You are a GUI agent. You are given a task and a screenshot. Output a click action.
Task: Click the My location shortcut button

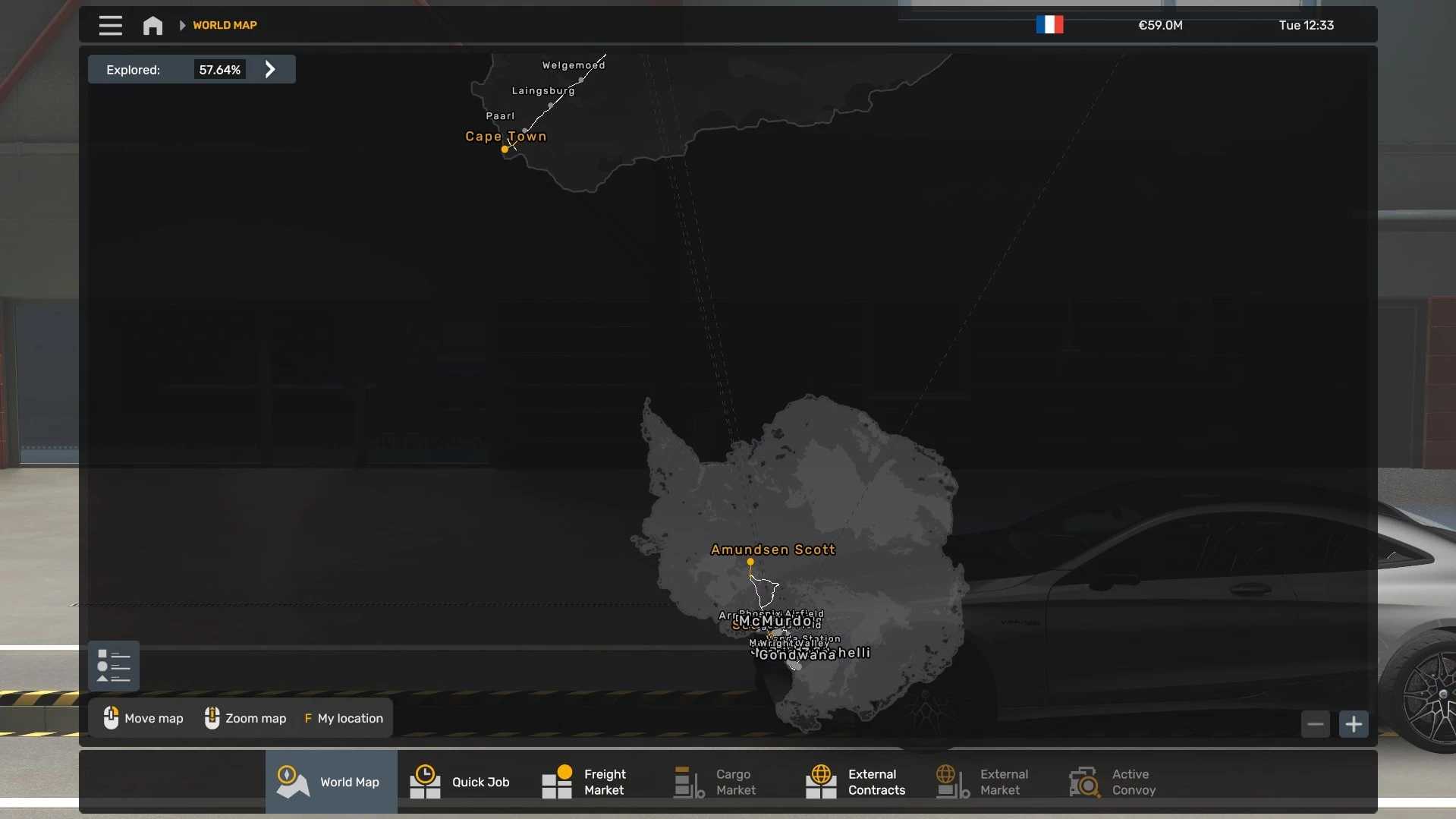click(344, 718)
